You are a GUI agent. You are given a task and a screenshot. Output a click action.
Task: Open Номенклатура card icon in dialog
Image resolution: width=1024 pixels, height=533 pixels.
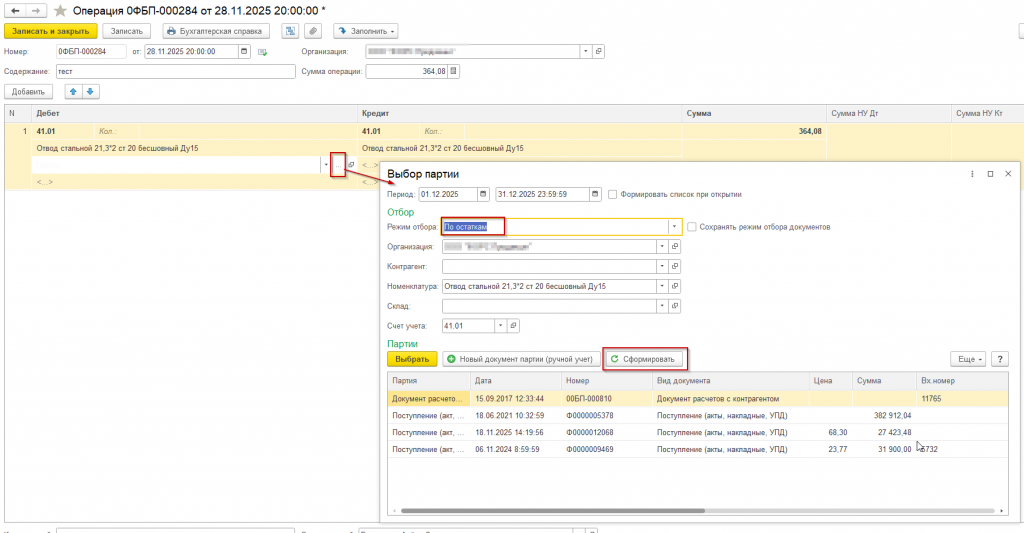[x=675, y=286]
